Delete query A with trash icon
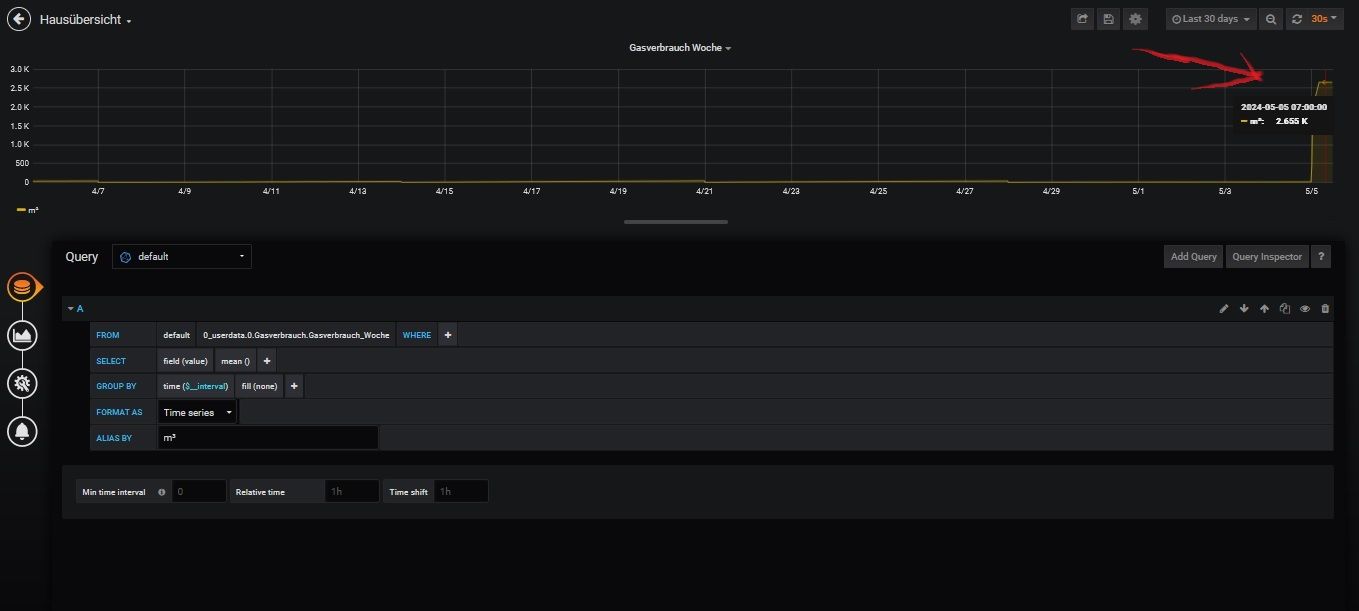Image resolution: width=1359 pixels, height=611 pixels. click(1326, 309)
